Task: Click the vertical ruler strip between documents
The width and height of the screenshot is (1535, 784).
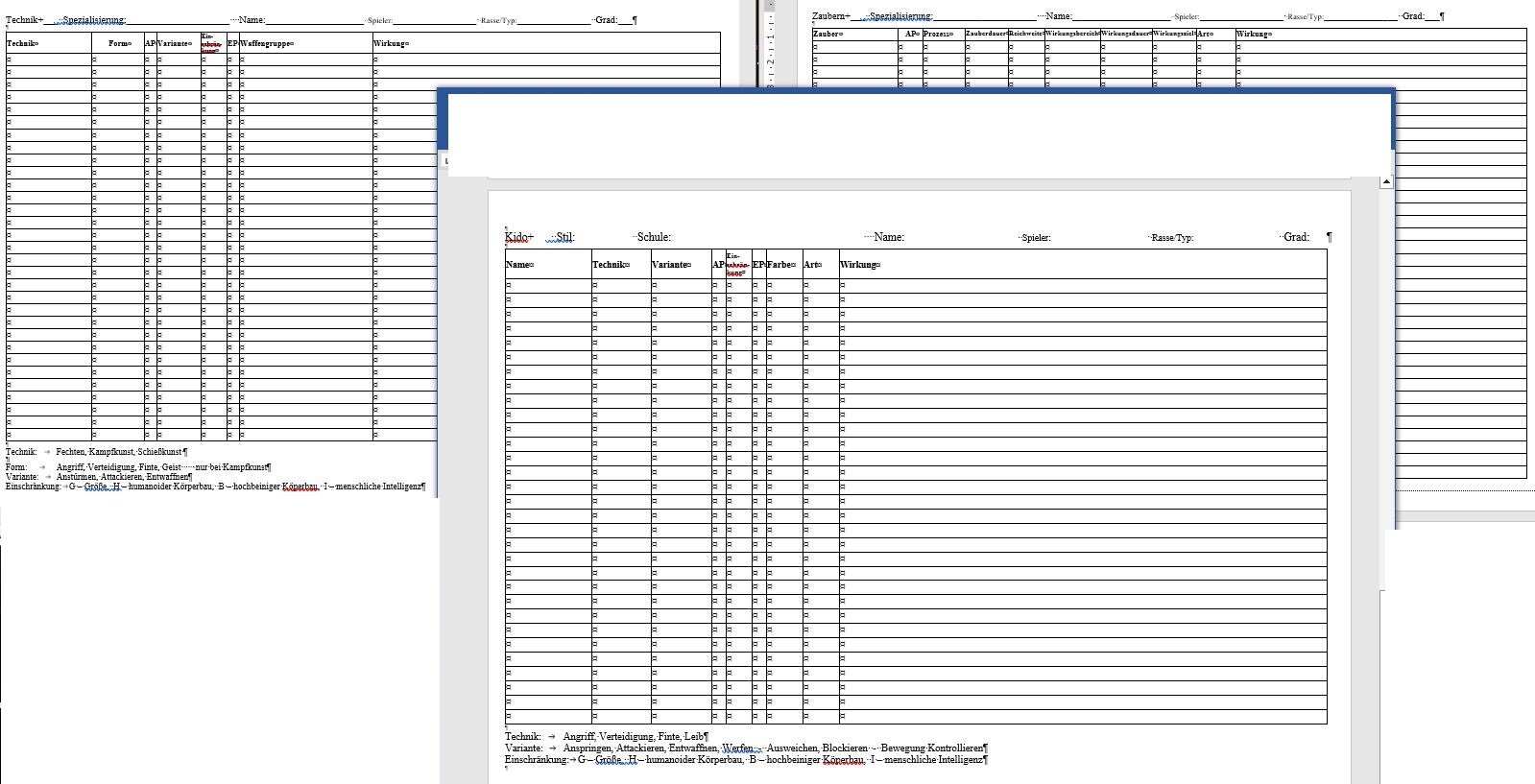Action: coord(770,48)
